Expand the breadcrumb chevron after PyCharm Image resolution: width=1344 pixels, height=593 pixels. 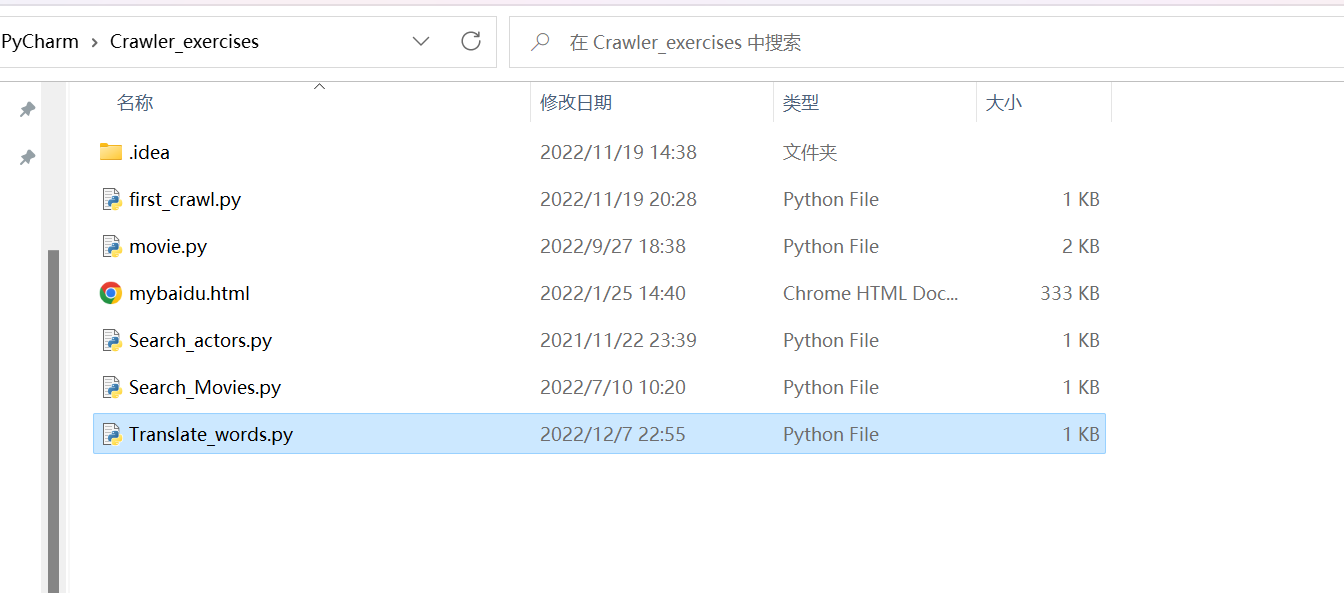tap(94, 42)
